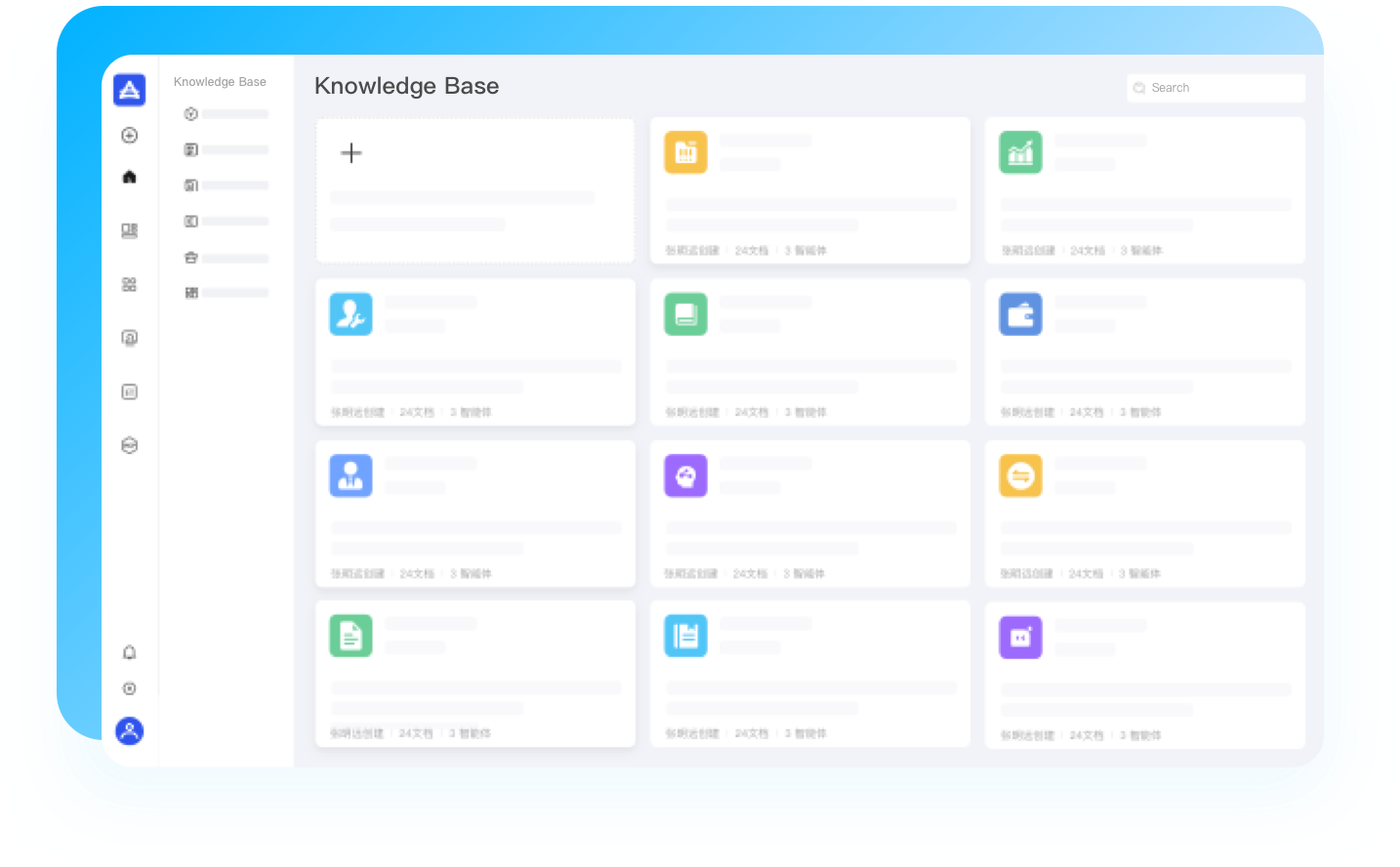
Task: Click the blue app logo in the sidebar
Action: click(129, 90)
